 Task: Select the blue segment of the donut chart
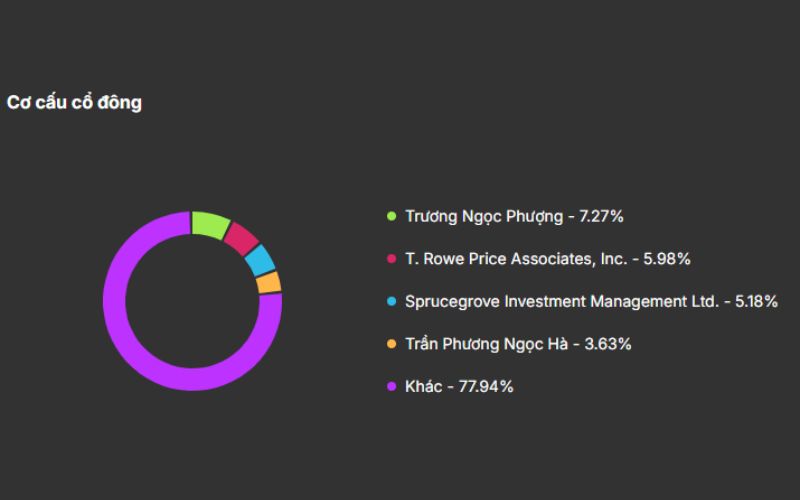tap(260, 259)
